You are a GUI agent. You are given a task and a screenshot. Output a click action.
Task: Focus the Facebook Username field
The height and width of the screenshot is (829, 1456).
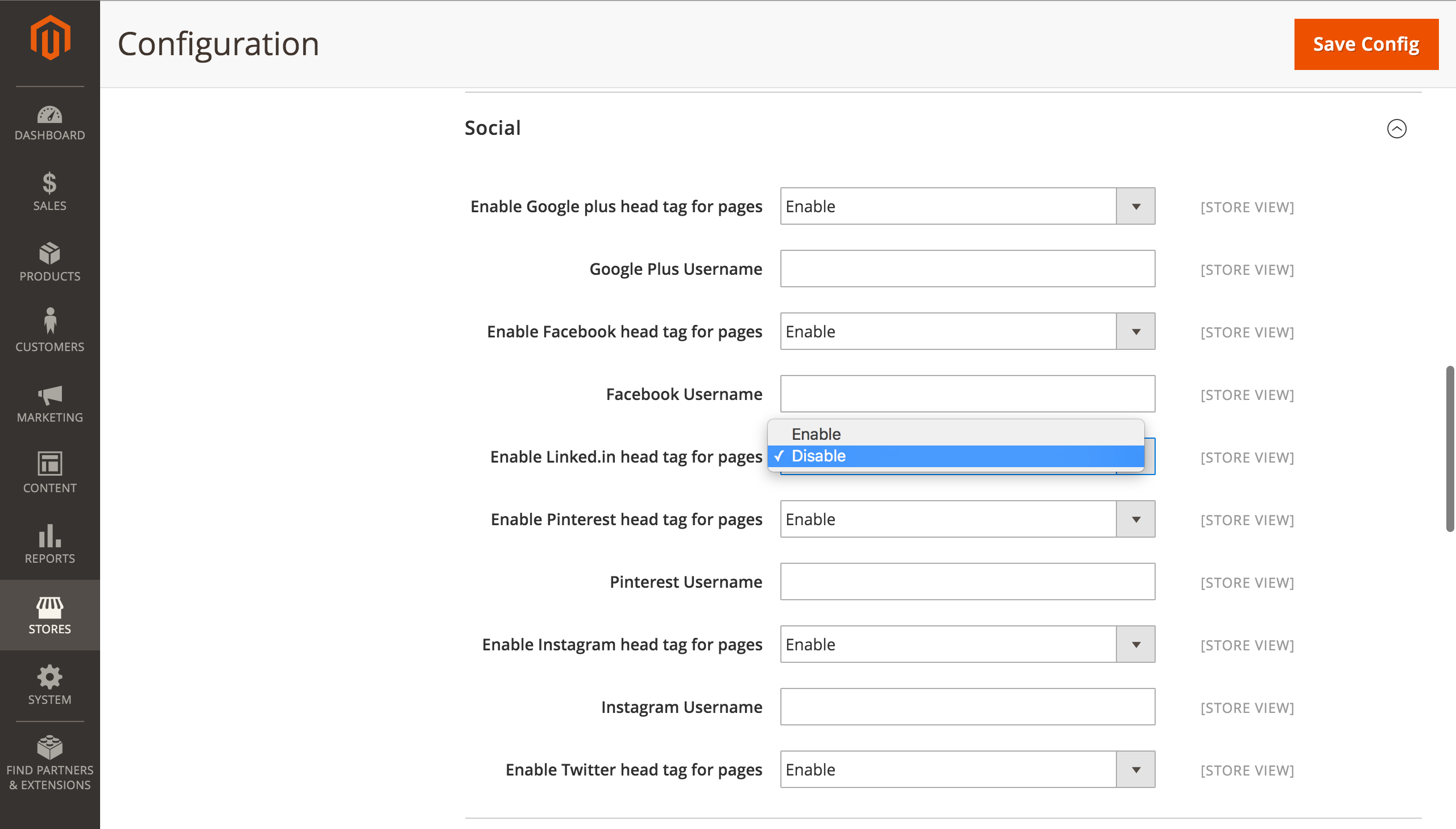[967, 394]
